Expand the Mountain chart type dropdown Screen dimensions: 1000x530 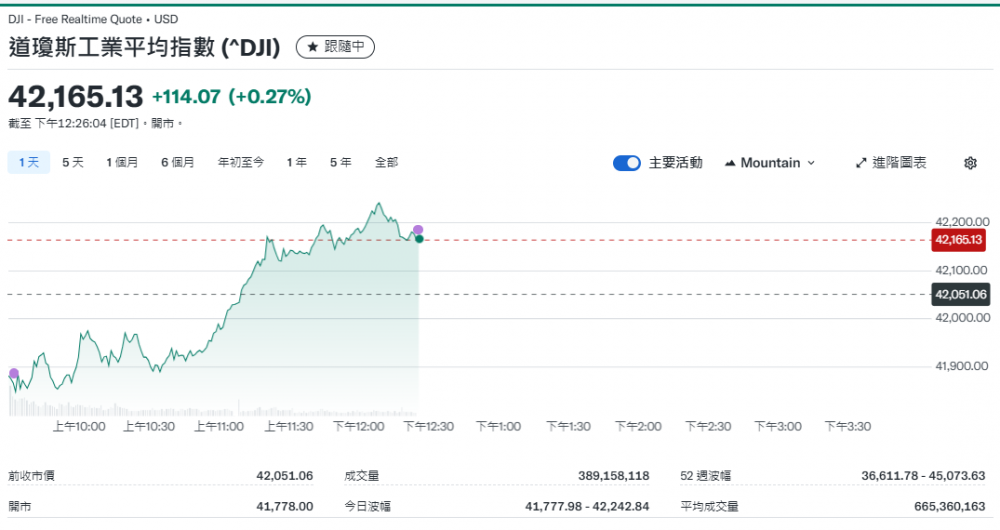click(x=770, y=163)
